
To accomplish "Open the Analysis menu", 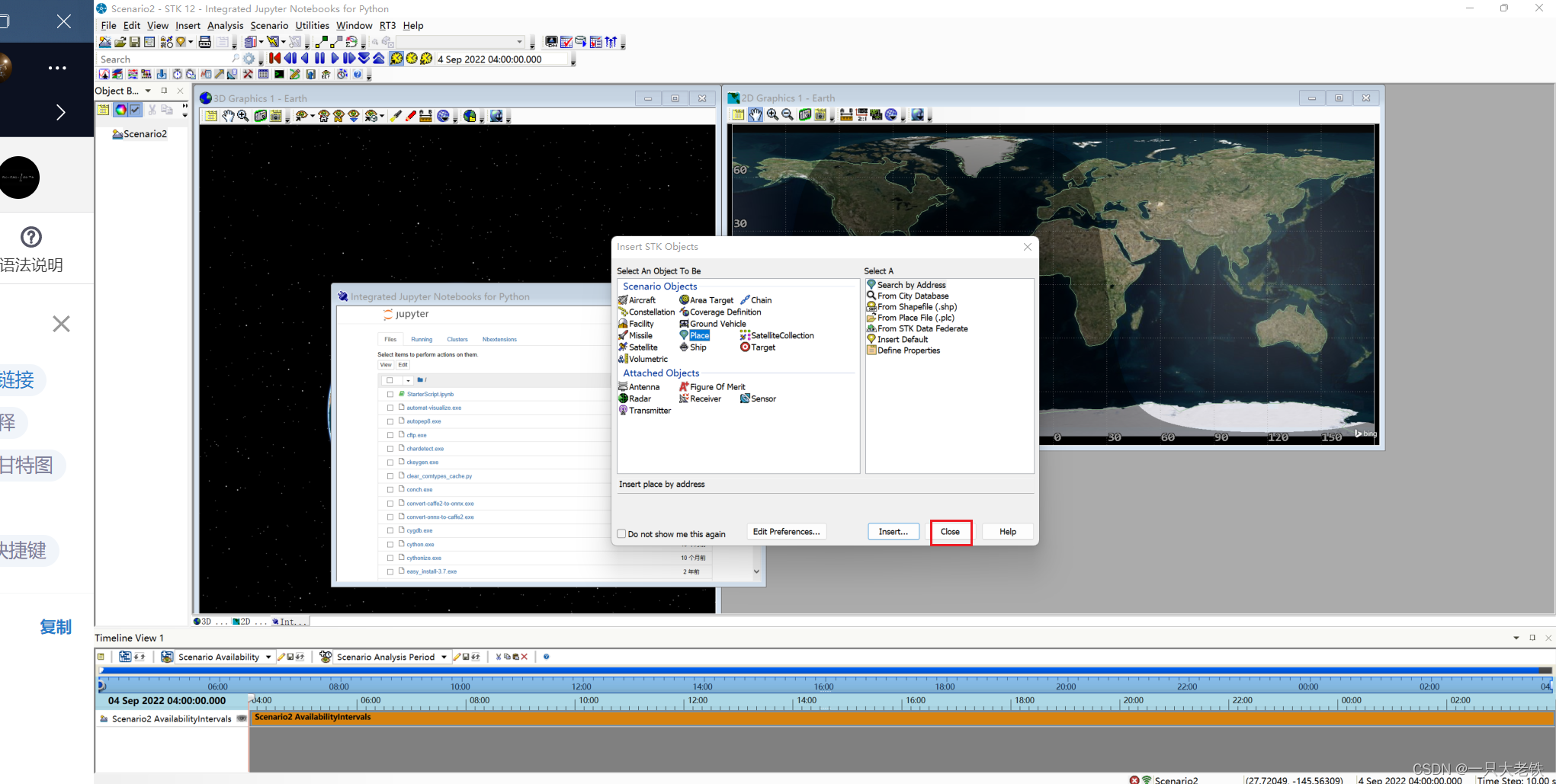I will pyautogui.click(x=225, y=25).
